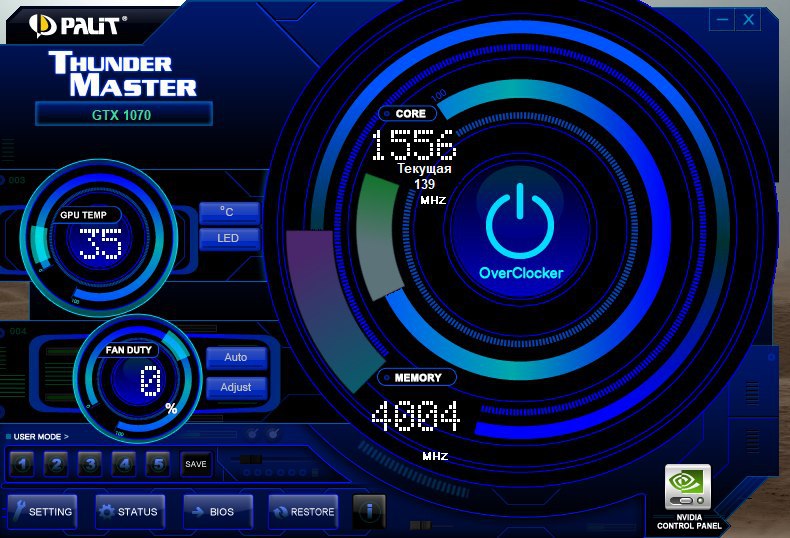Select the CORE clock label
Image resolution: width=790 pixels, height=538 pixels.
point(407,114)
